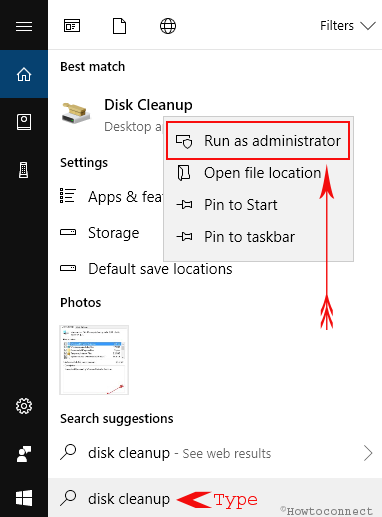Filter results by Documents icon
382x517 pixels.
tap(119, 26)
